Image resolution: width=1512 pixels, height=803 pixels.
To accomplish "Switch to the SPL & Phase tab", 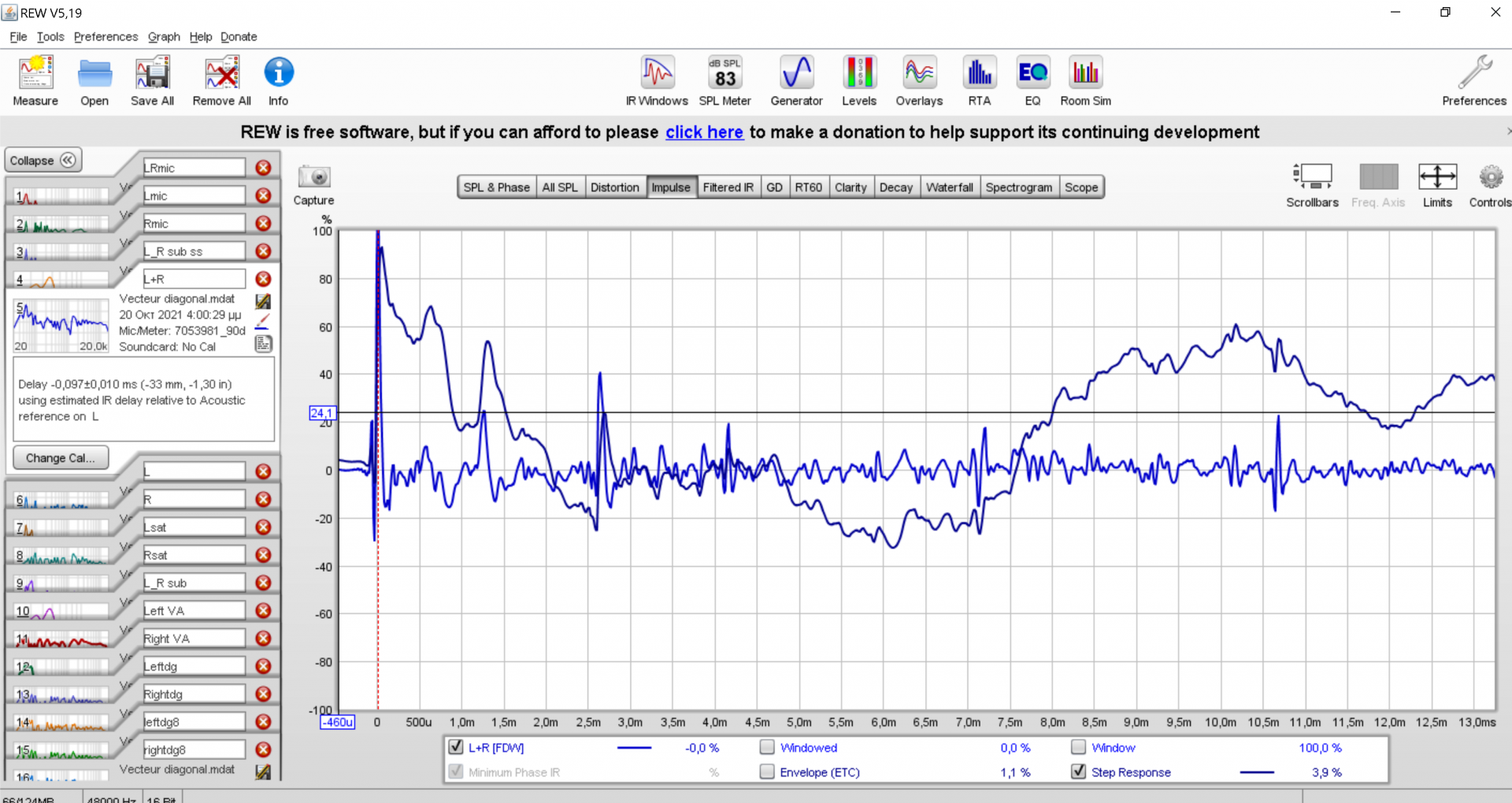I will click(x=497, y=187).
